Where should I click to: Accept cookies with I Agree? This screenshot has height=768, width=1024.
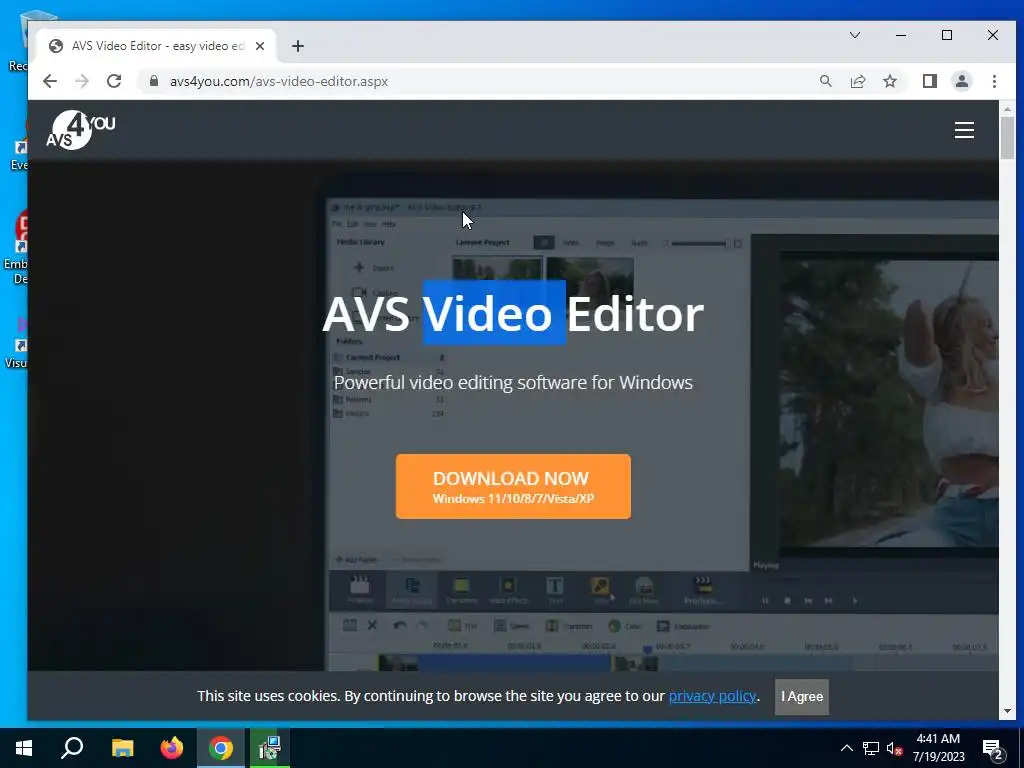tap(802, 697)
